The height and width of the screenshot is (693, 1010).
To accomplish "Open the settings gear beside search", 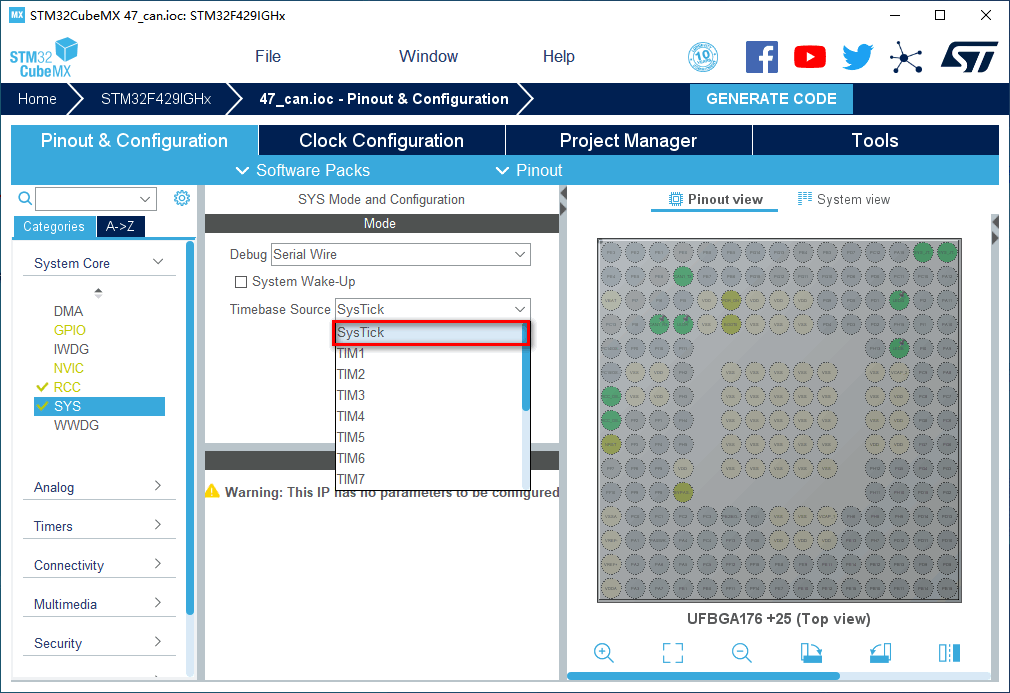I will [x=182, y=198].
